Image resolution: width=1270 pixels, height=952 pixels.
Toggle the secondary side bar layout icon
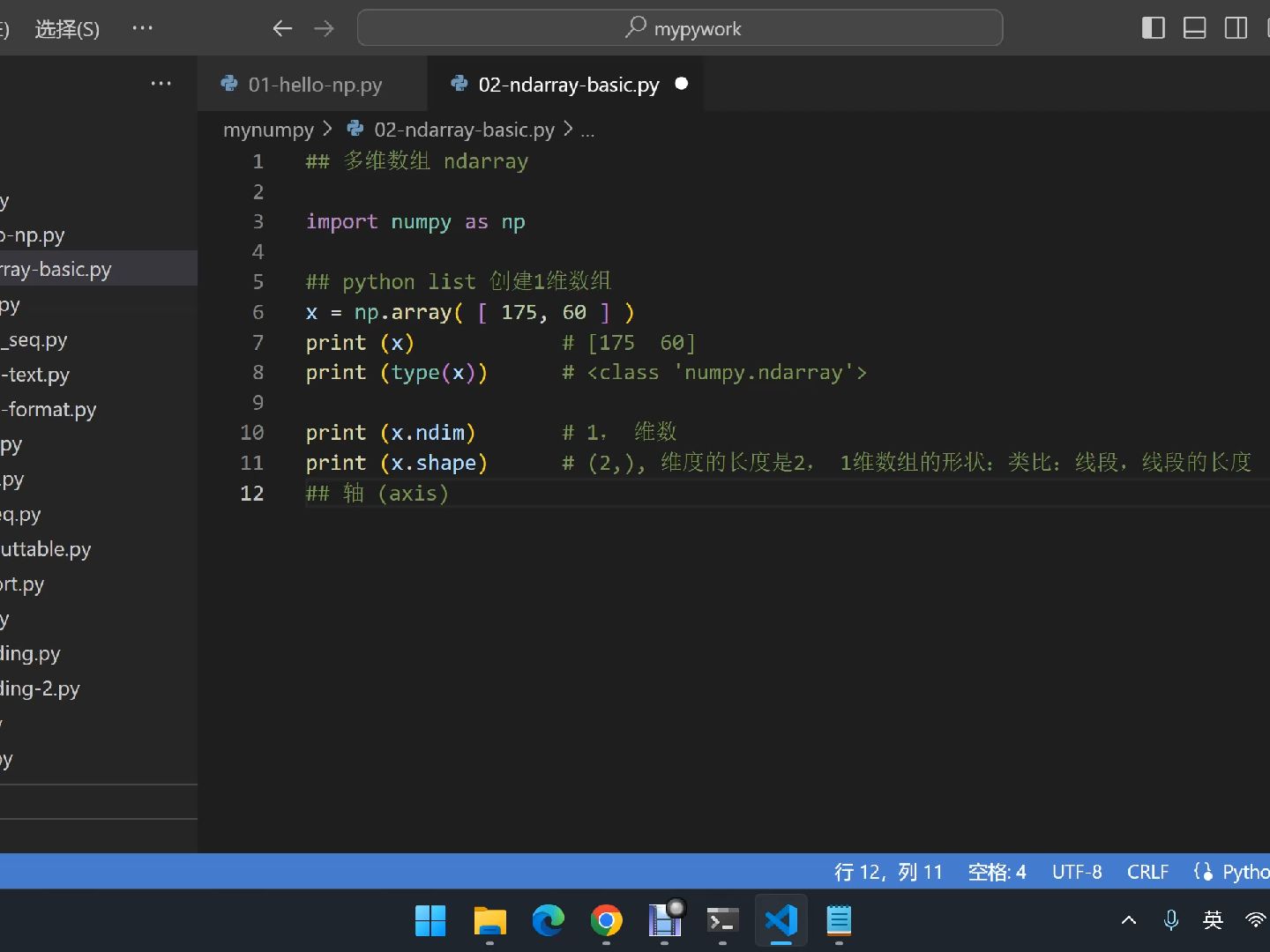(1236, 28)
